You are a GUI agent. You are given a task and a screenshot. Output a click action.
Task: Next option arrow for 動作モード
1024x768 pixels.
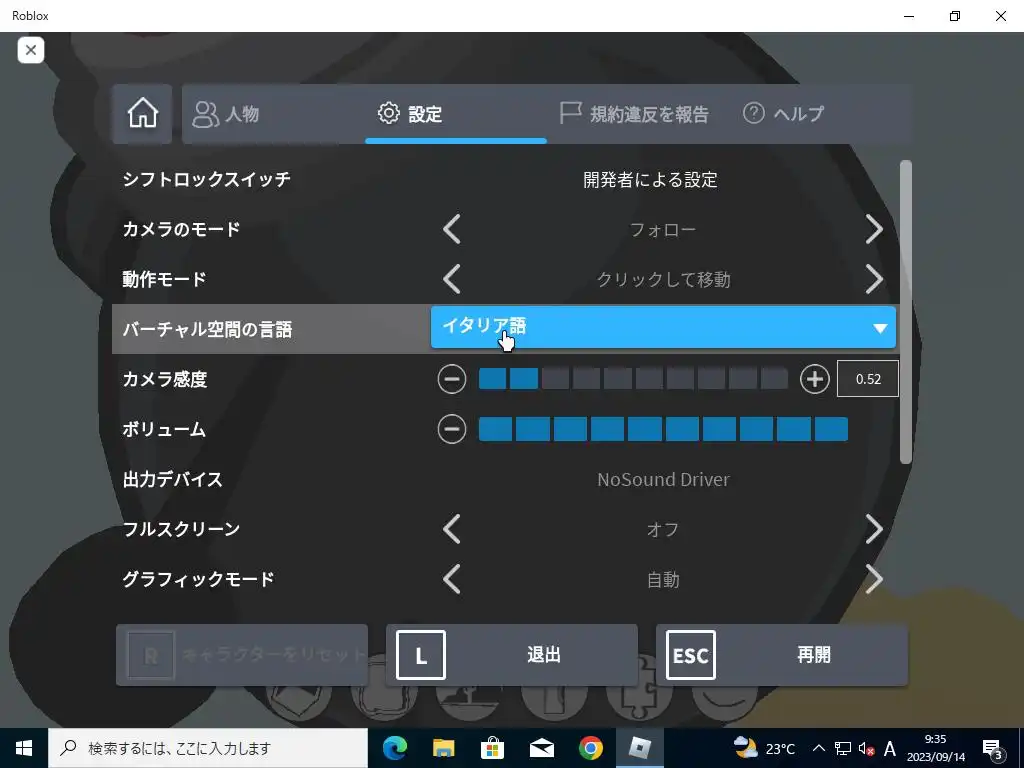click(874, 280)
